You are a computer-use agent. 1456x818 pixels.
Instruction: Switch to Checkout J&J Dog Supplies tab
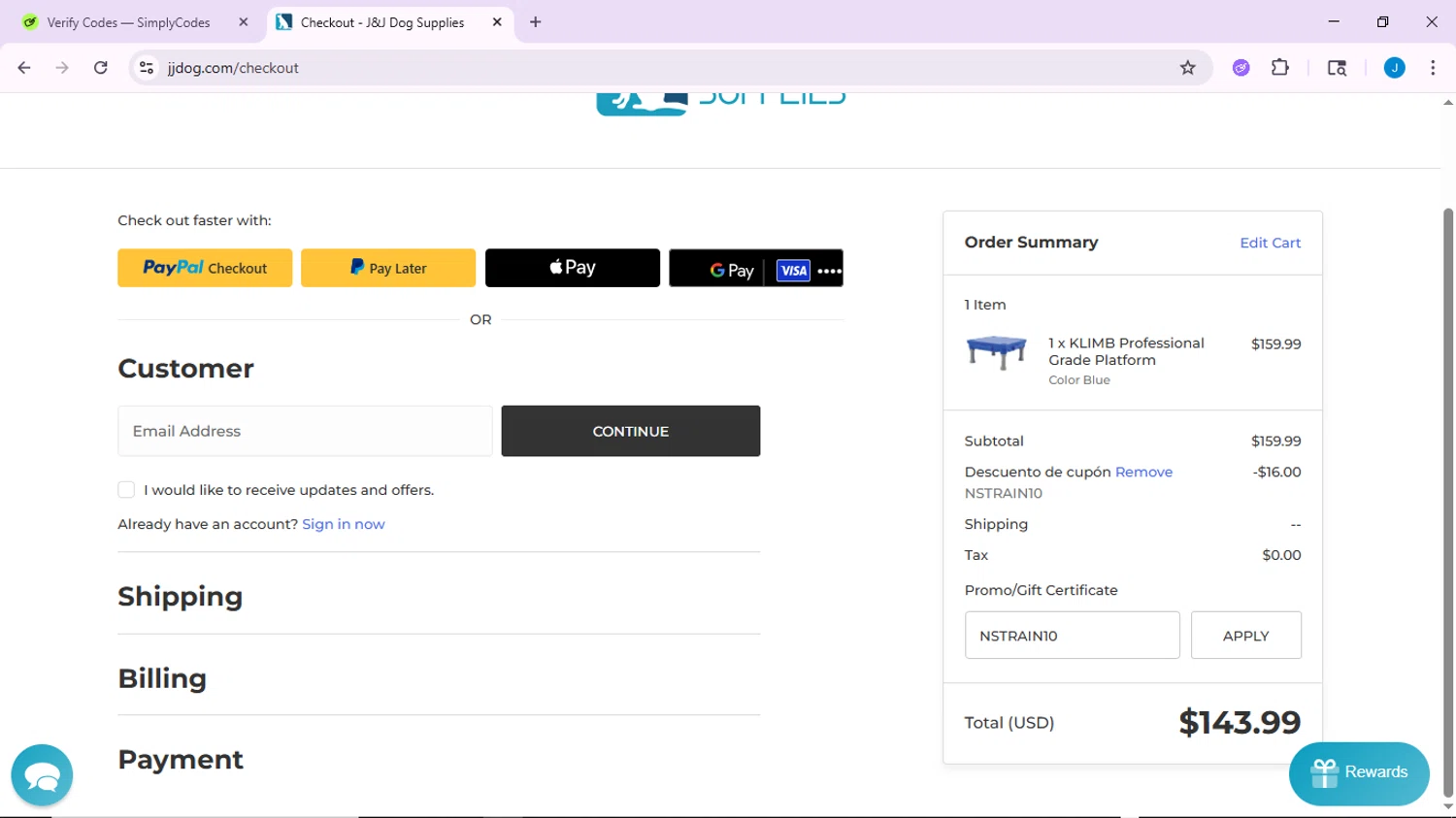point(388,22)
